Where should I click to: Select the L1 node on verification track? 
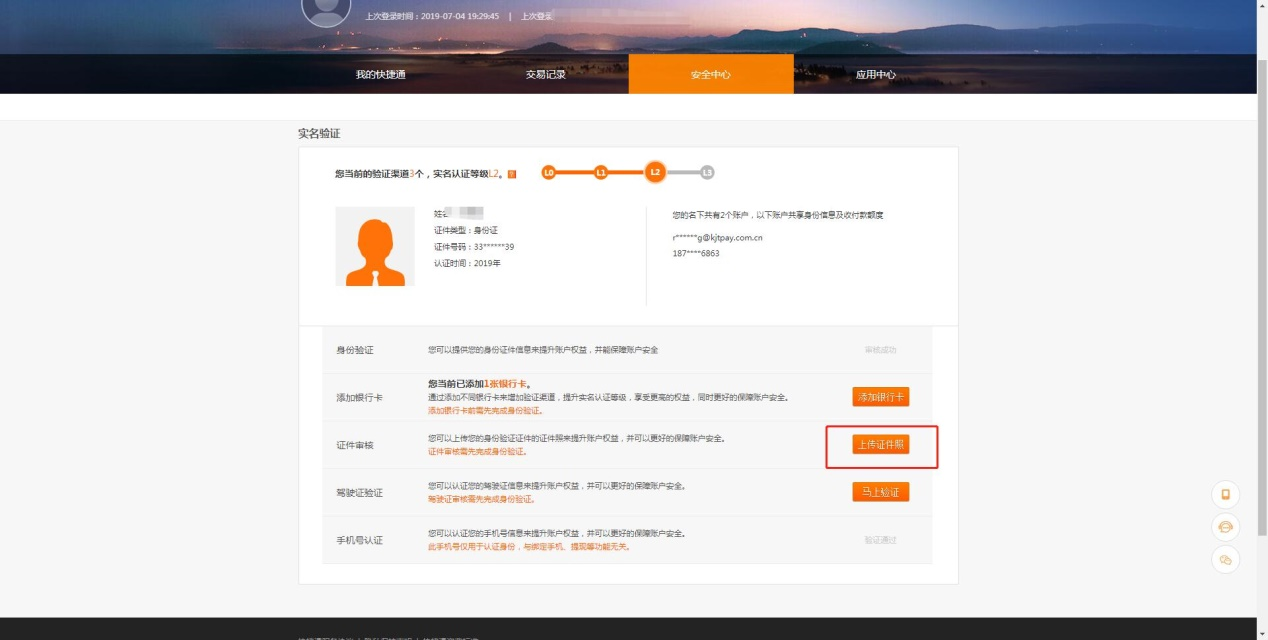click(601, 172)
